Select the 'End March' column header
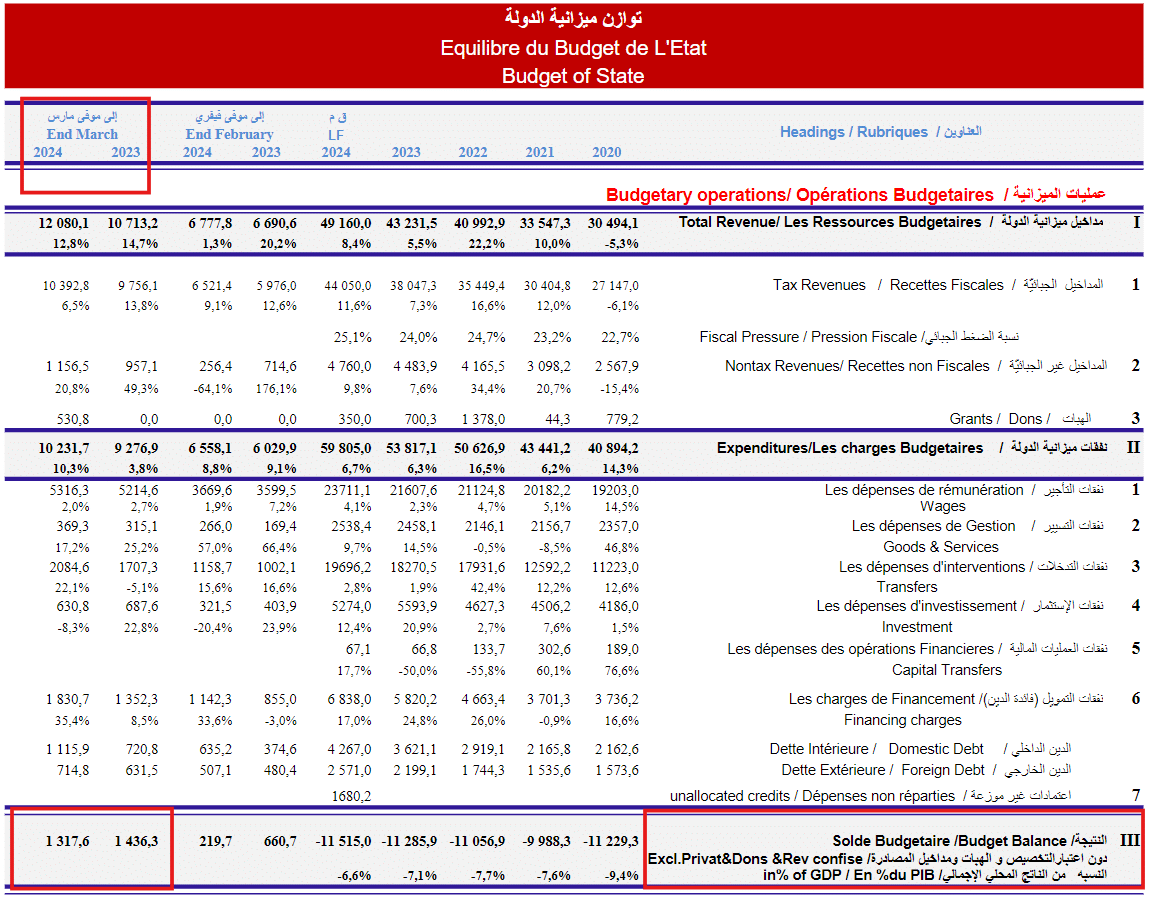This screenshot has height=897, width=1152. tap(82, 134)
